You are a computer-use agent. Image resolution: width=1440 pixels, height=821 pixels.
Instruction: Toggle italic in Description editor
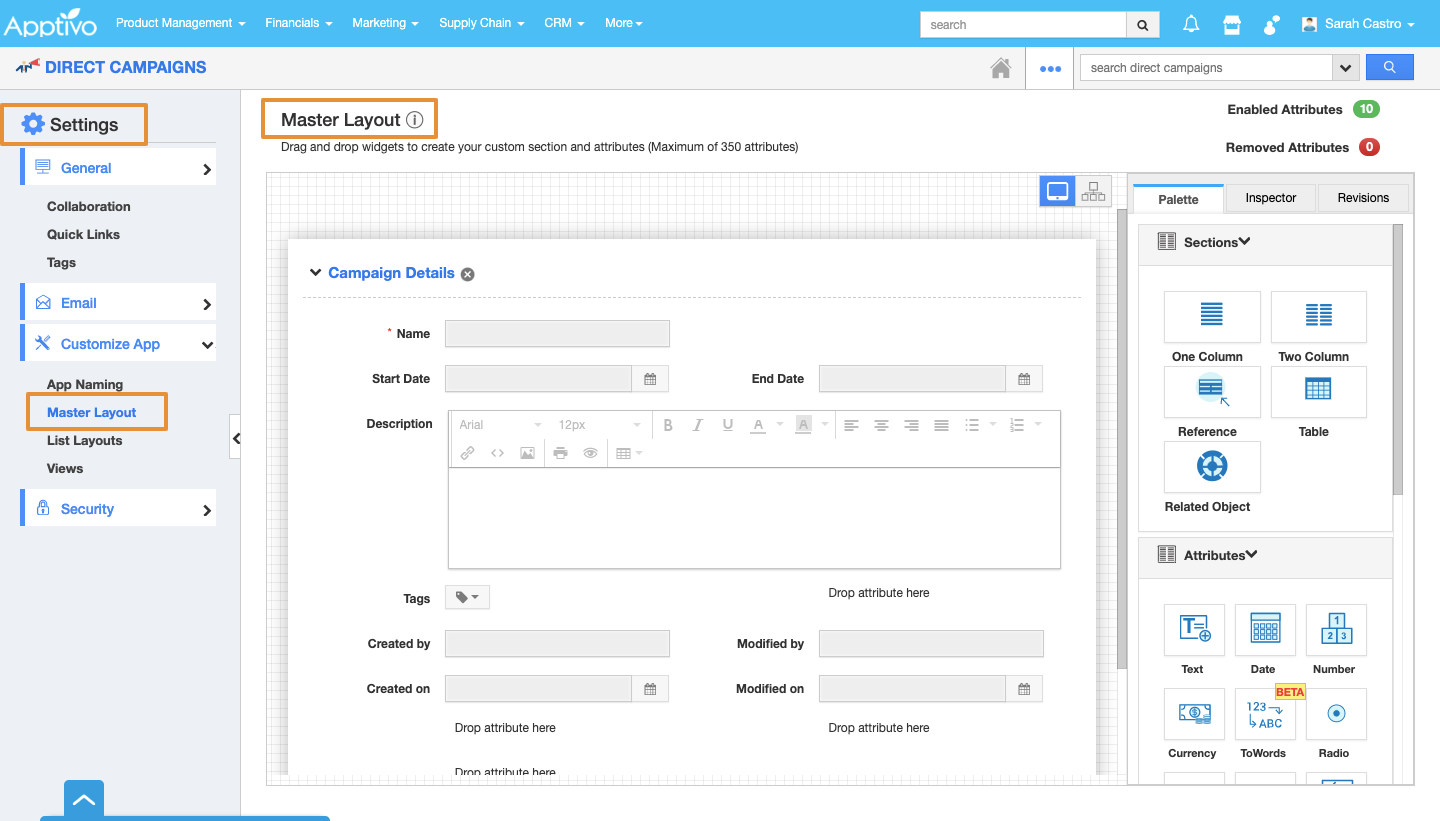(698, 425)
